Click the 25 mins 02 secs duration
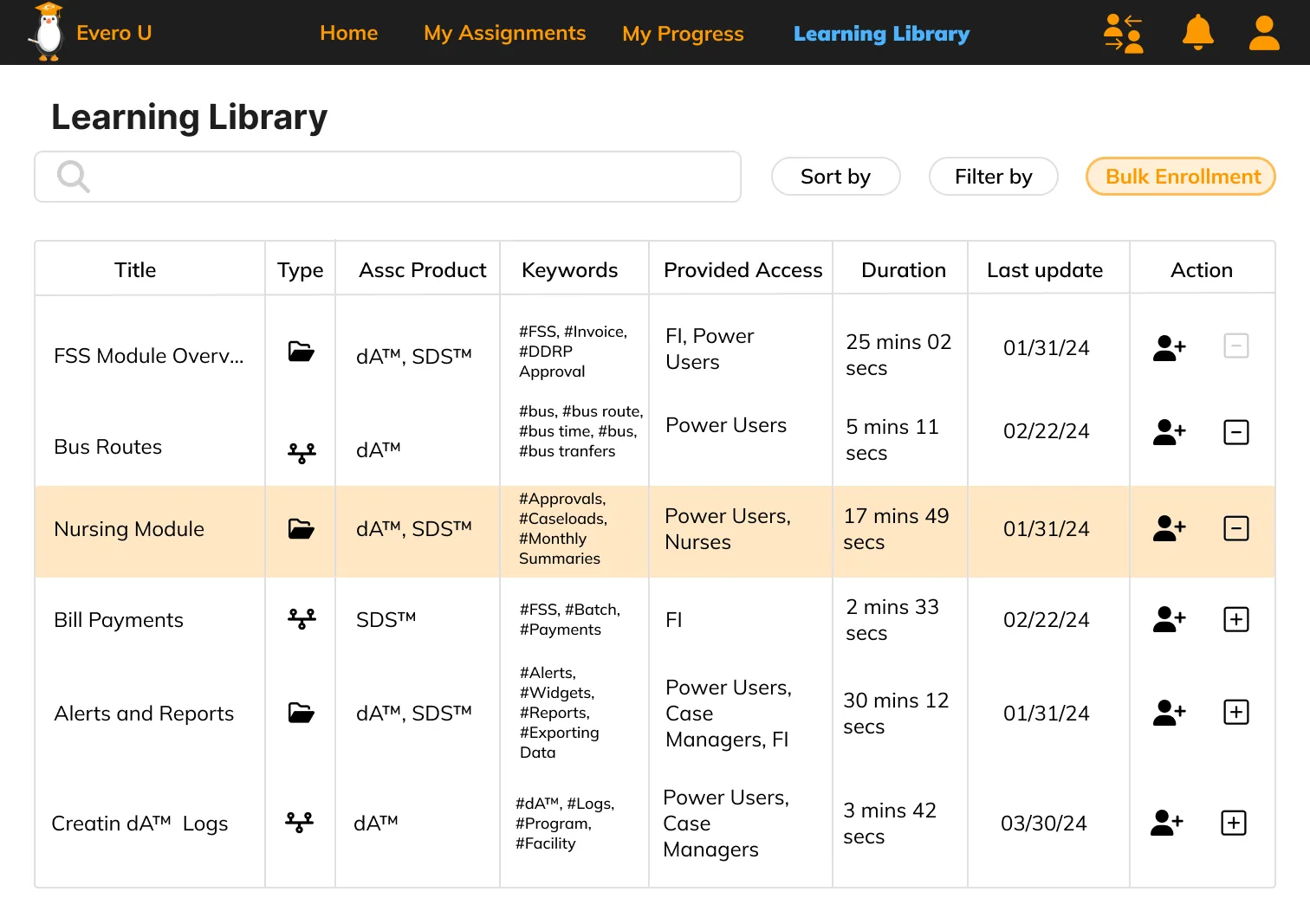 click(898, 355)
